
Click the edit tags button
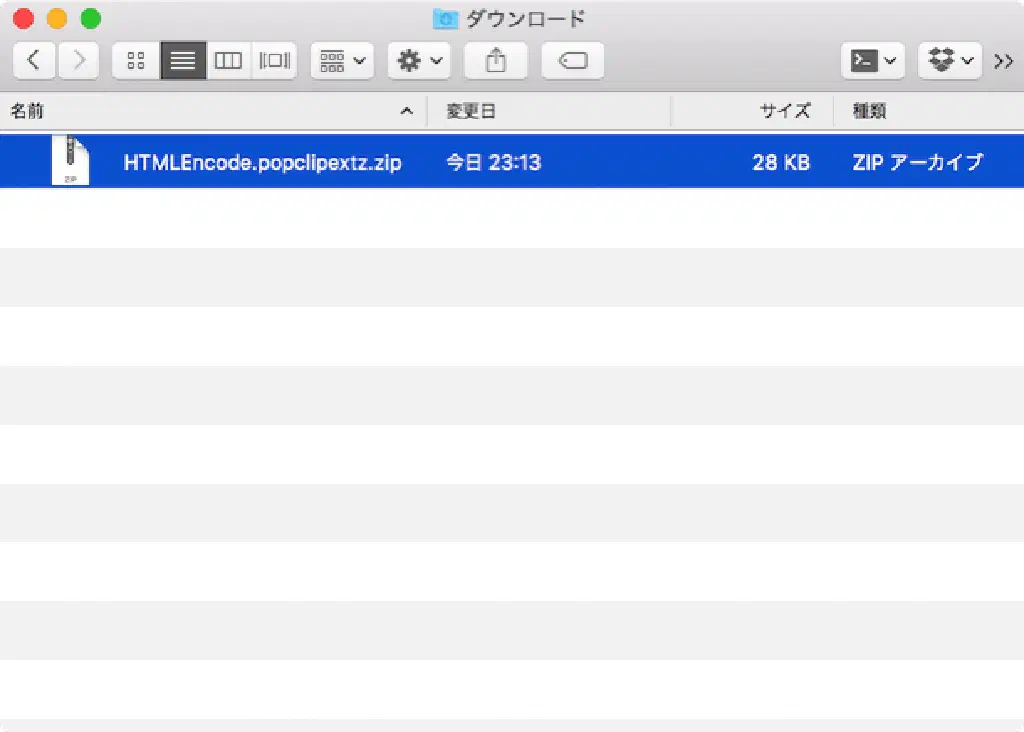pos(572,61)
